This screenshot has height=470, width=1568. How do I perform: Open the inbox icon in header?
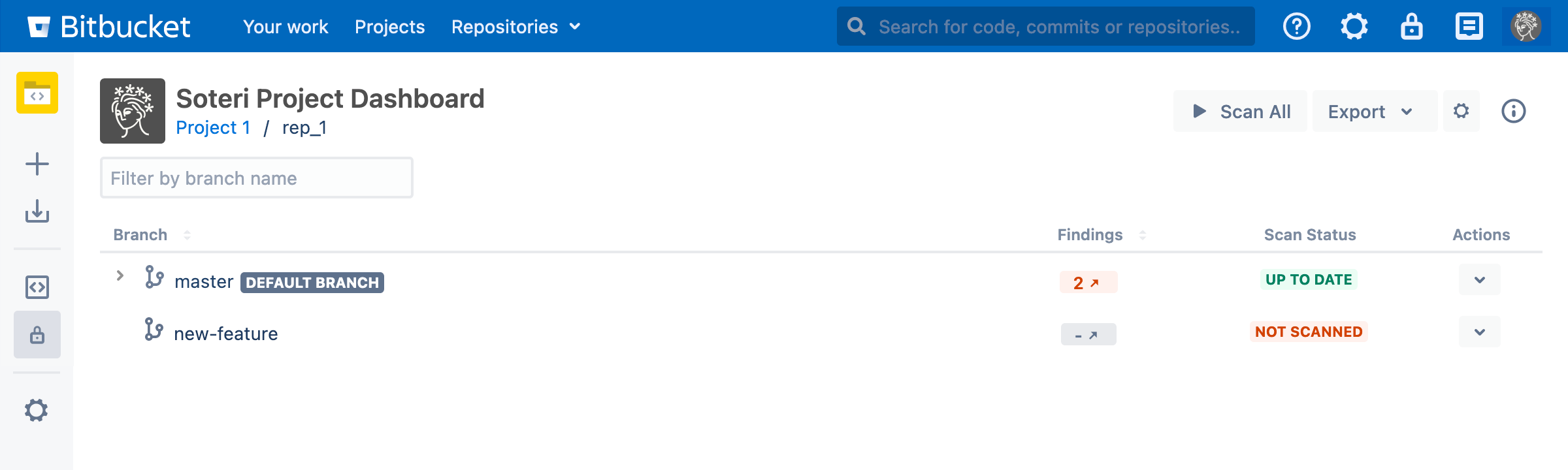click(x=1469, y=27)
